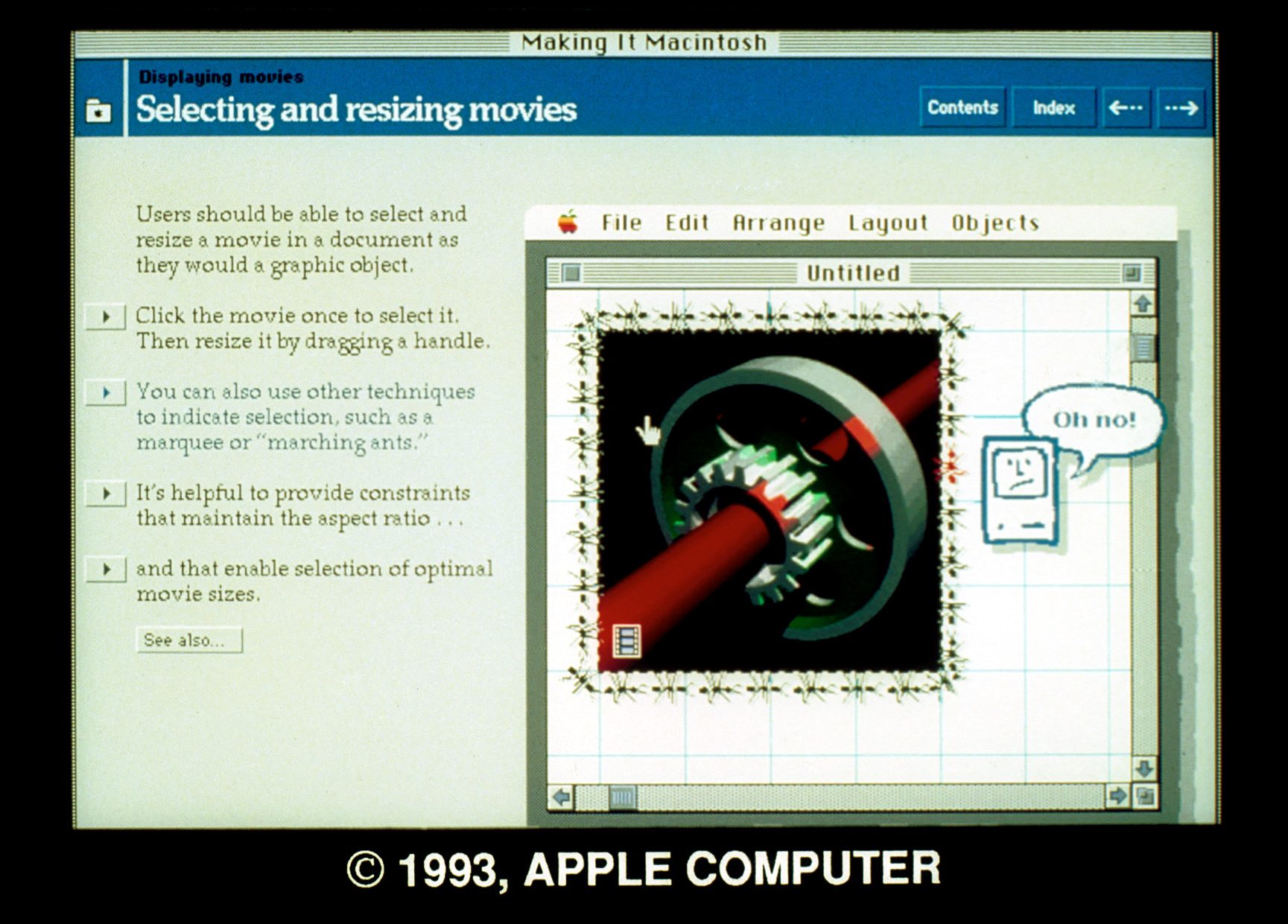Screen dimensions: 1288x924
Task: Expand the "Click the movie once" step
Action: [x=106, y=316]
